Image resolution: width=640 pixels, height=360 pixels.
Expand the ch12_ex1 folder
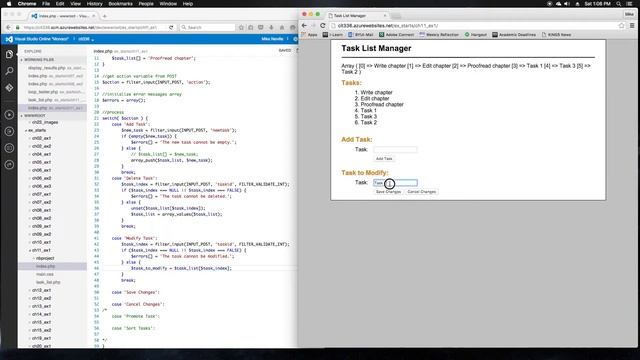[40, 290]
